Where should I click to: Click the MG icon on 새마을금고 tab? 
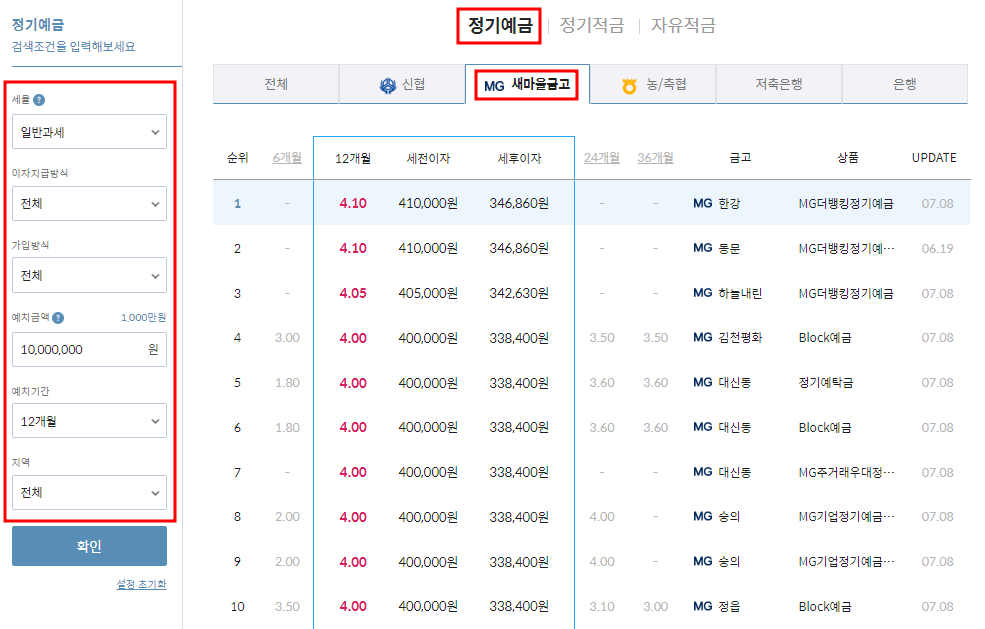point(494,85)
